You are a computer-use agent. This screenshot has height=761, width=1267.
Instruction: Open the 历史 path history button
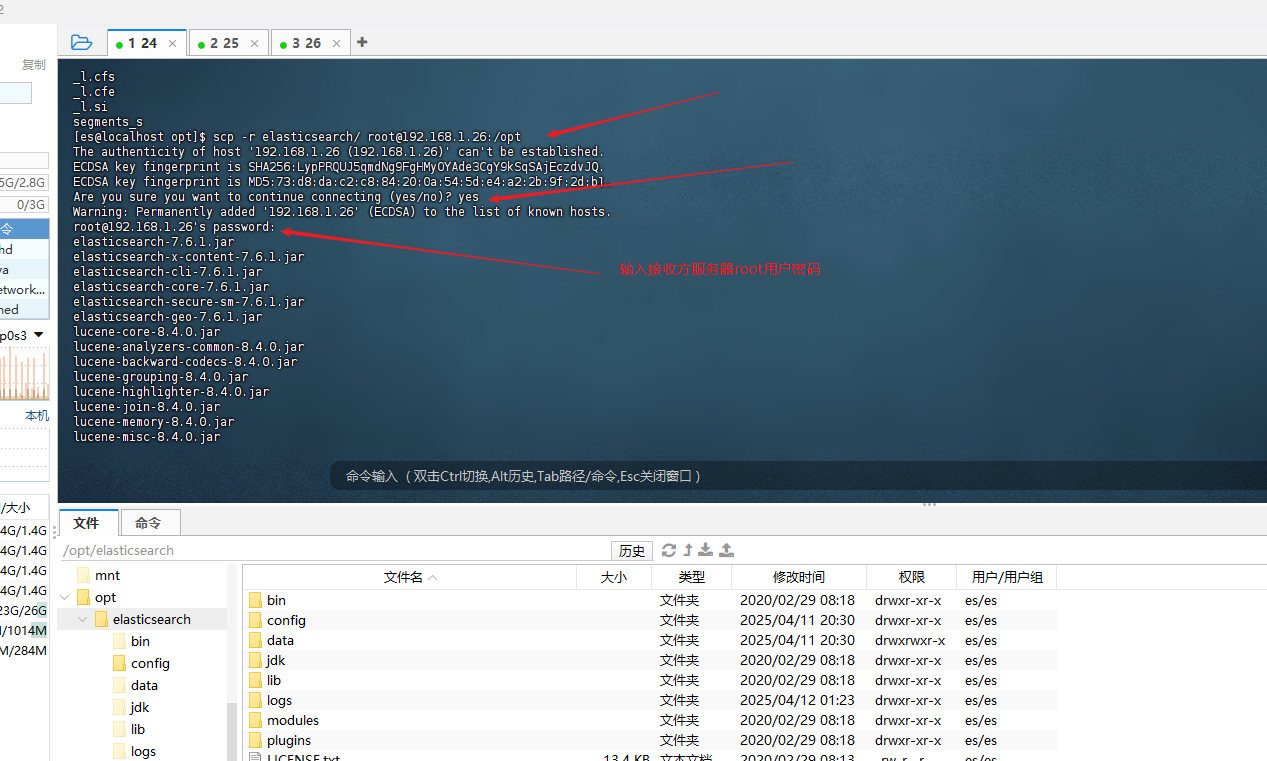point(632,551)
